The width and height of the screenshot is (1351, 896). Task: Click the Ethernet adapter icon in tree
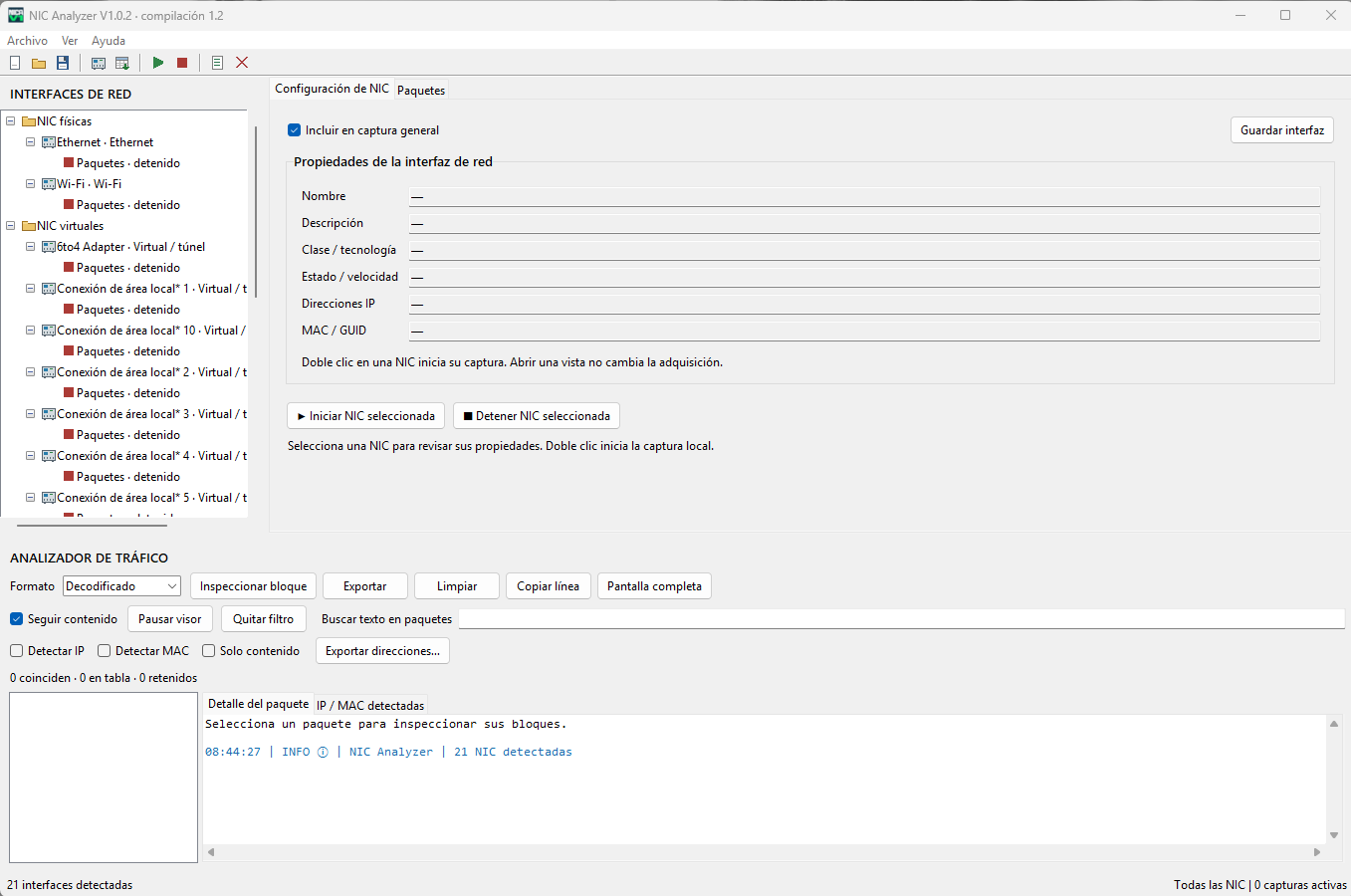49,142
